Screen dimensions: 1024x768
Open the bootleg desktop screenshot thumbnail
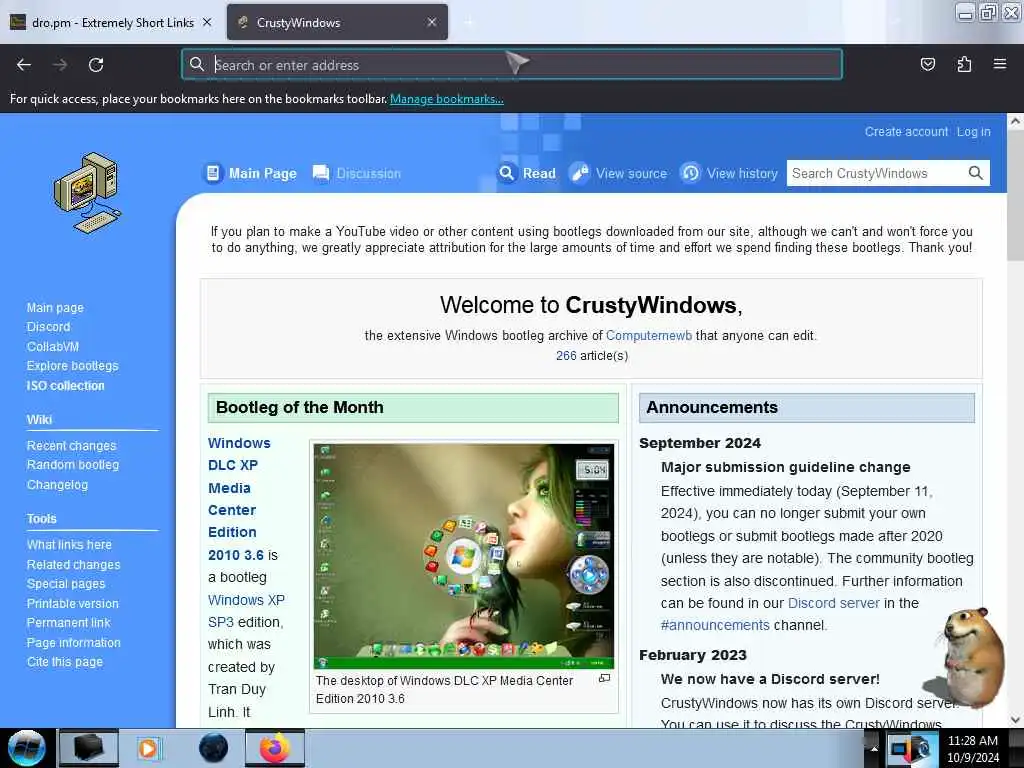click(464, 556)
